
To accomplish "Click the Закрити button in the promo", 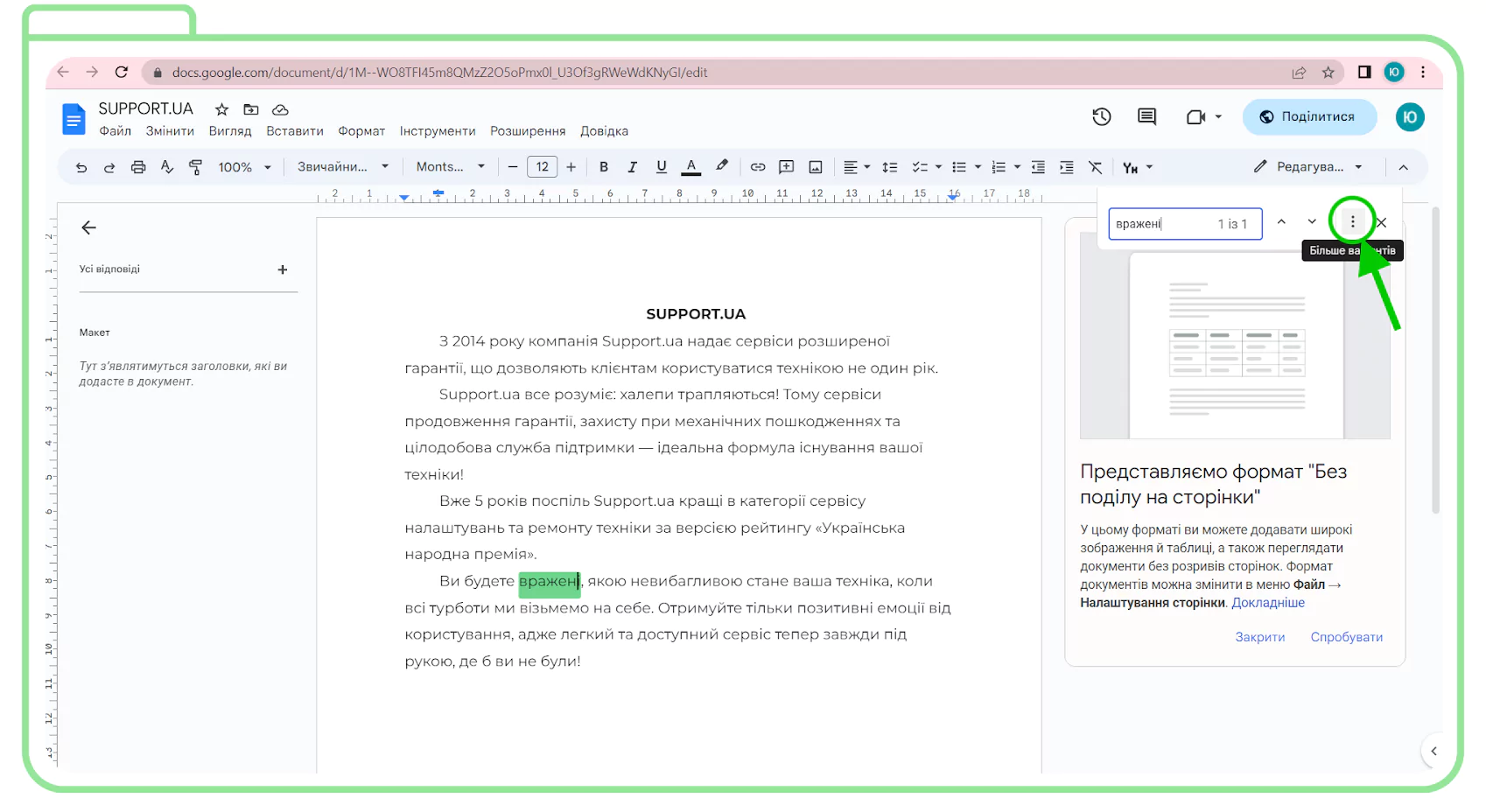I will 1260,637.
